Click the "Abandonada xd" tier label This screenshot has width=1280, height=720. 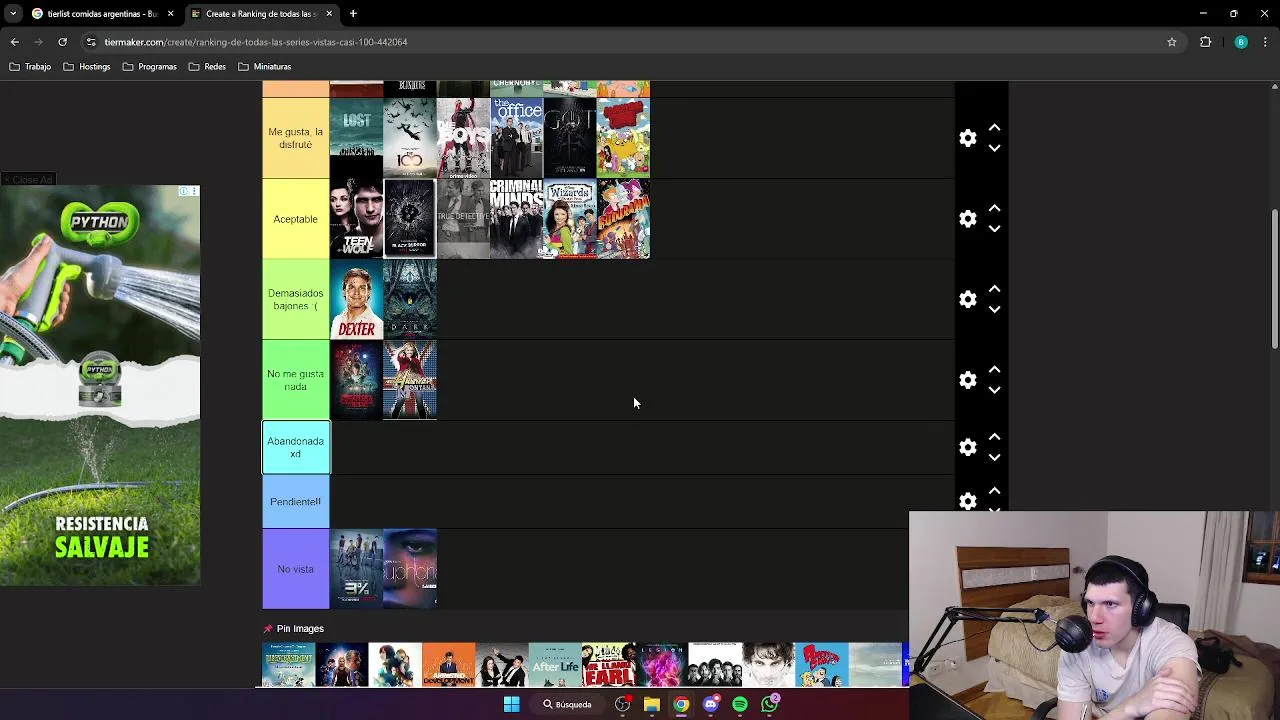[296, 447]
